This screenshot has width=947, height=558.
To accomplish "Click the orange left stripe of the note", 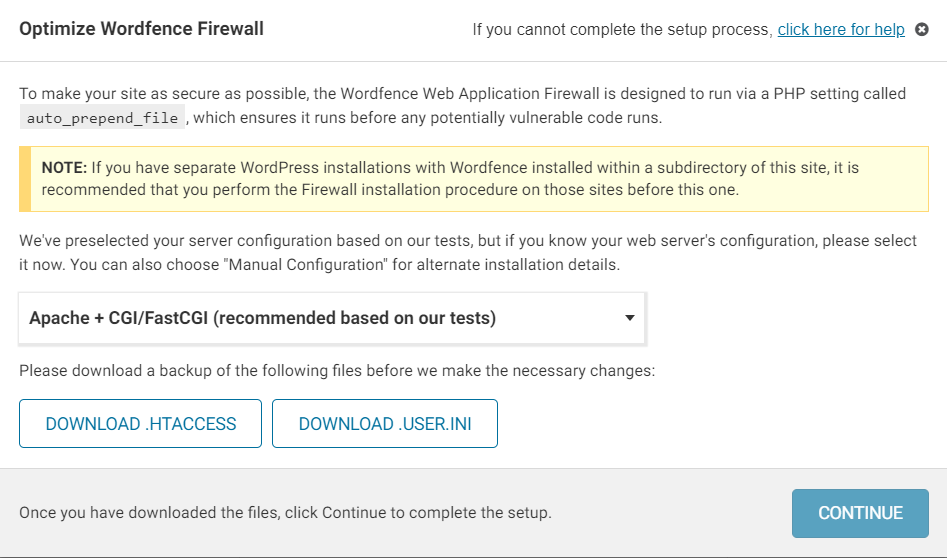I will pos(25,179).
